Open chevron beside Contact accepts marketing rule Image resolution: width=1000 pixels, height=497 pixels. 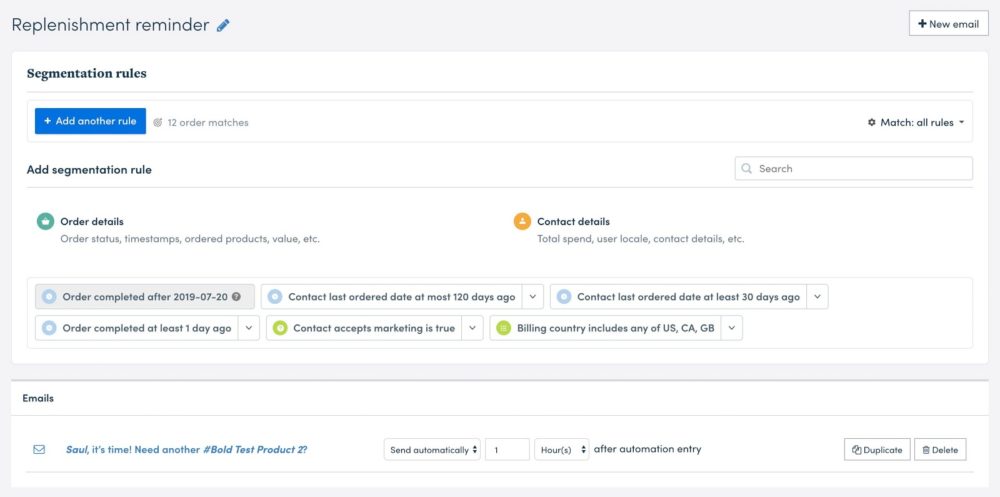click(472, 328)
